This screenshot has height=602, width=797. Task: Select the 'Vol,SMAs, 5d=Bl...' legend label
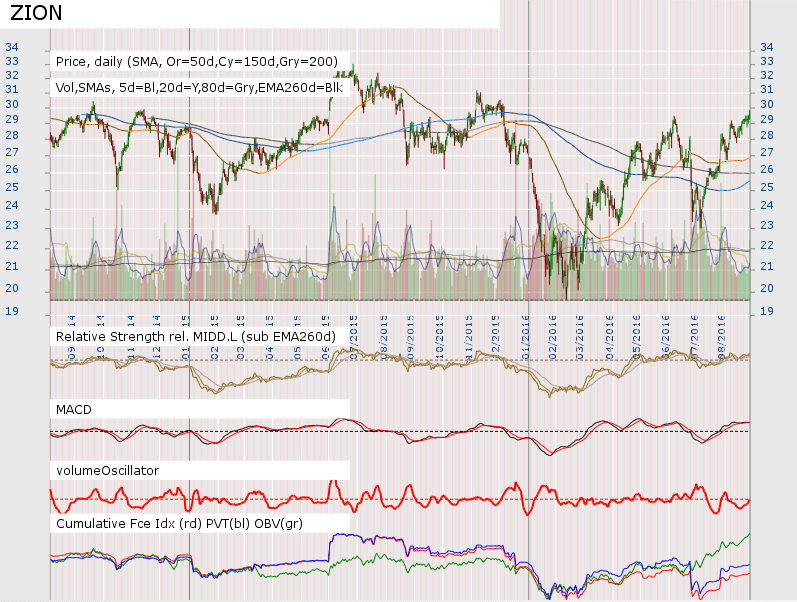199,87
